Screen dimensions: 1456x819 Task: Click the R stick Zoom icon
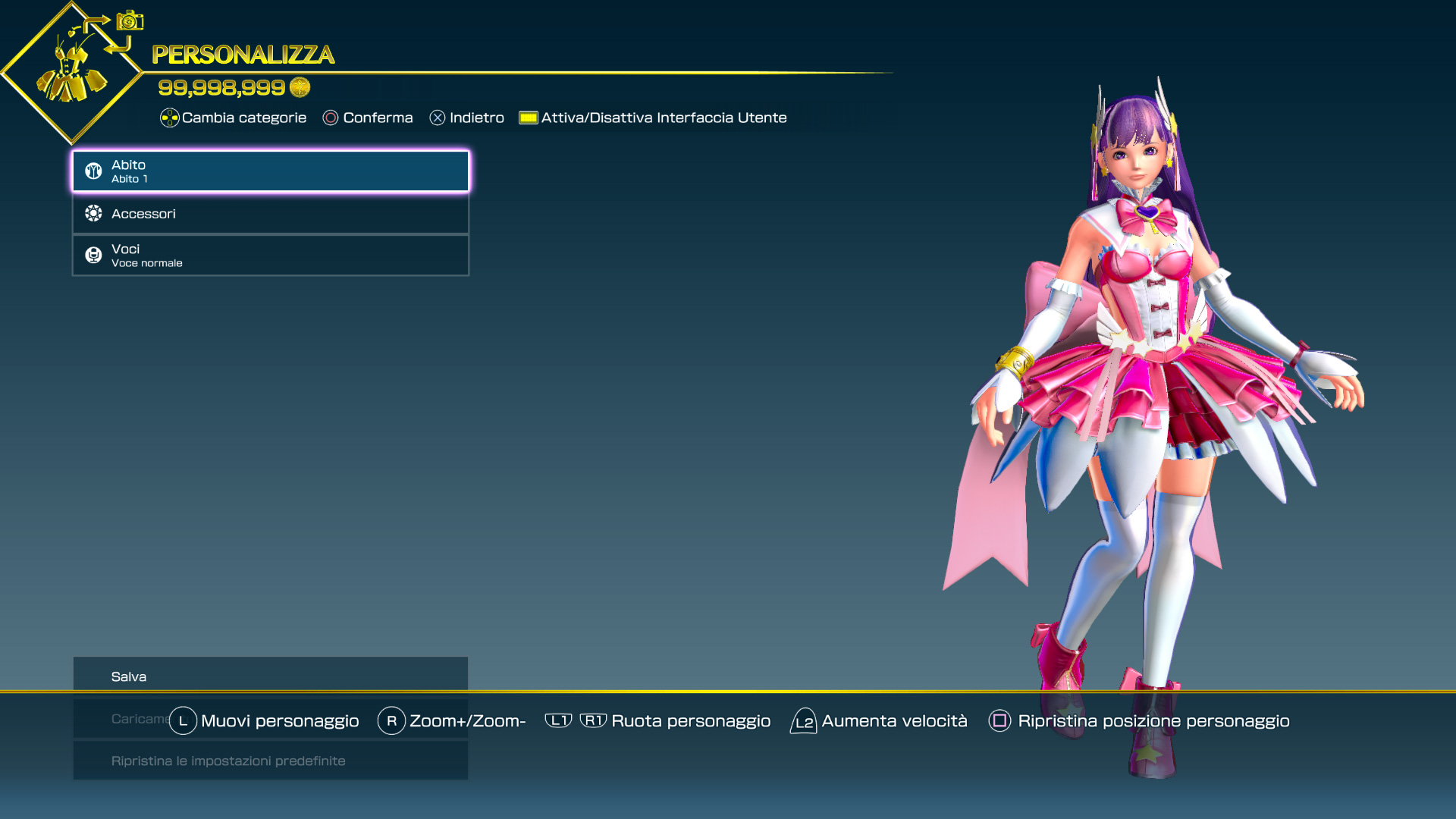391,720
